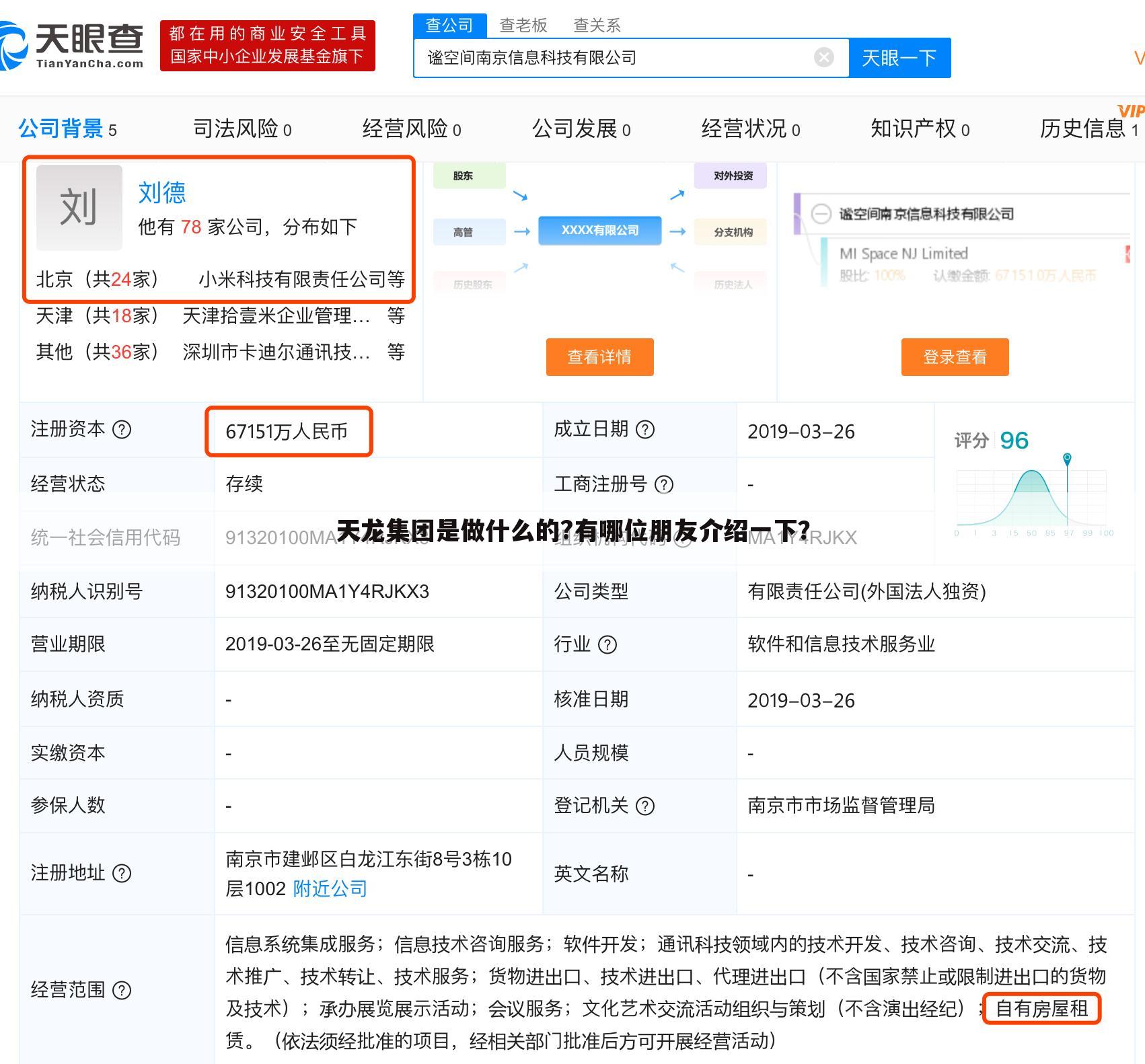Click MI Space NJ Limited shareholder entry
1145x1064 pixels.
[903, 254]
